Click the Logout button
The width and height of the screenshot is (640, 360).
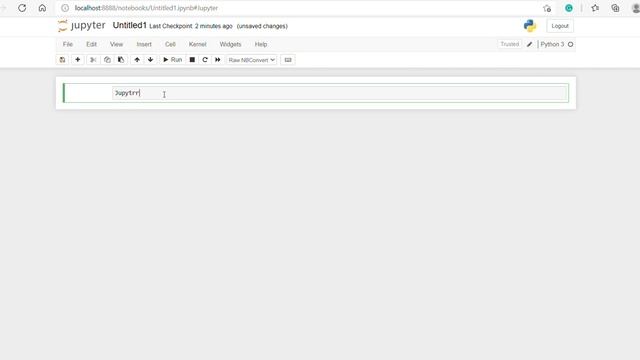pyautogui.click(x=560, y=26)
